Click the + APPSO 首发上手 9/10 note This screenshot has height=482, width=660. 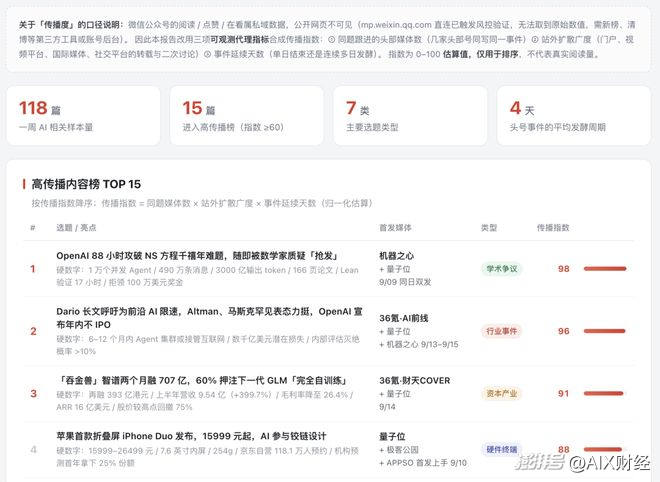[423, 463]
